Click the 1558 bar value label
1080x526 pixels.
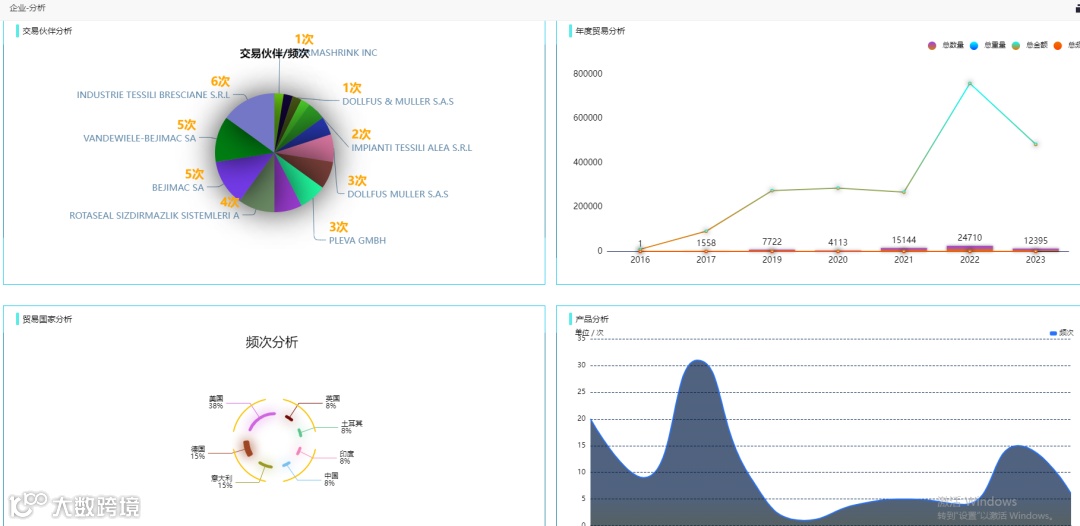pyautogui.click(x=706, y=242)
